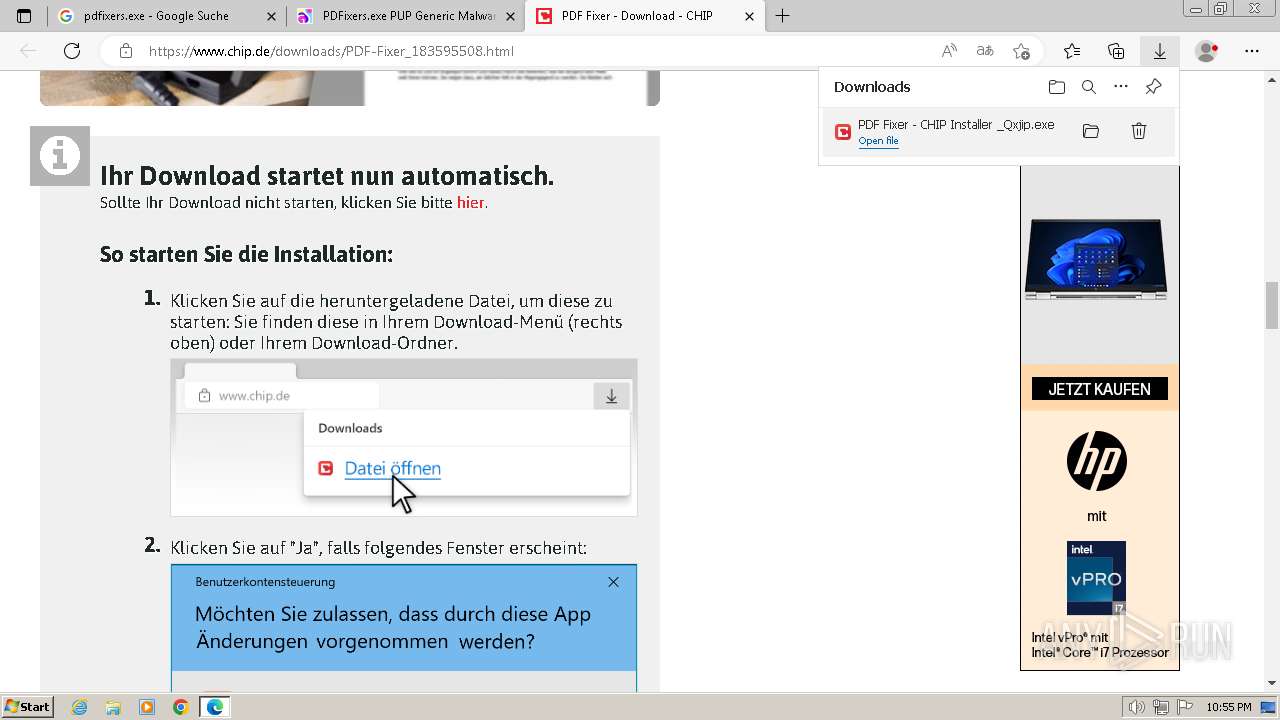This screenshot has width=1280, height=720.
Task: Show PDF Fixer installer in folder
Action: [x=1091, y=131]
